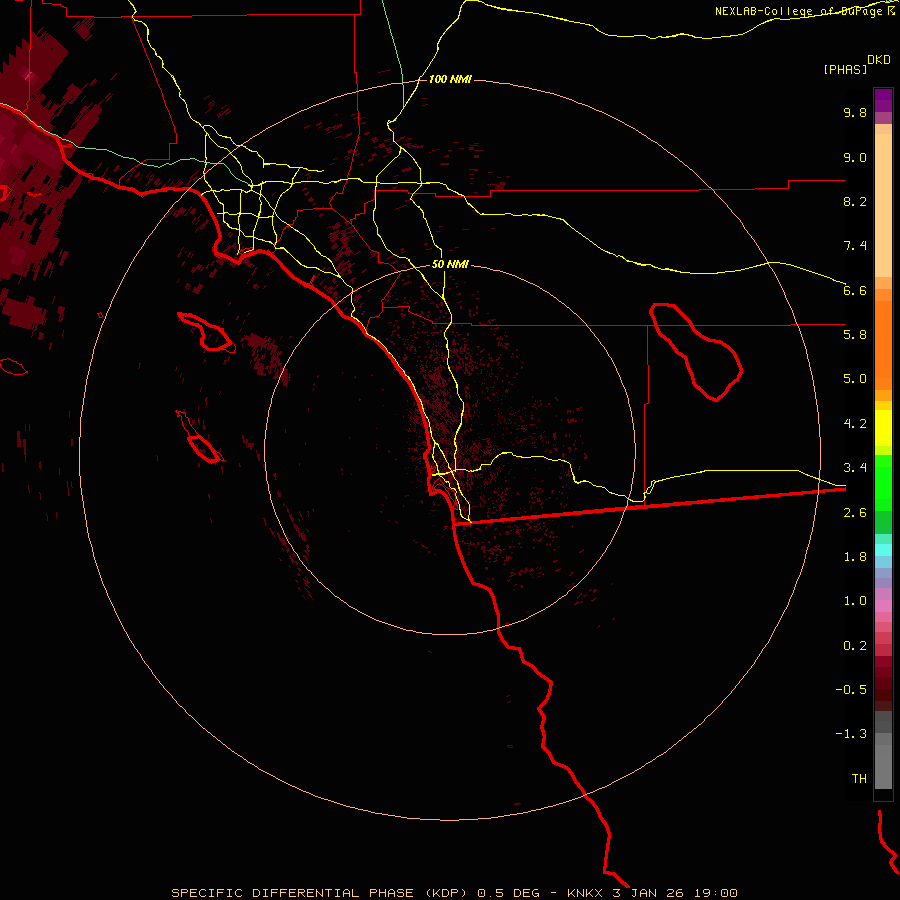Select the 3.4 scale label
900x900 pixels.
click(855, 468)
